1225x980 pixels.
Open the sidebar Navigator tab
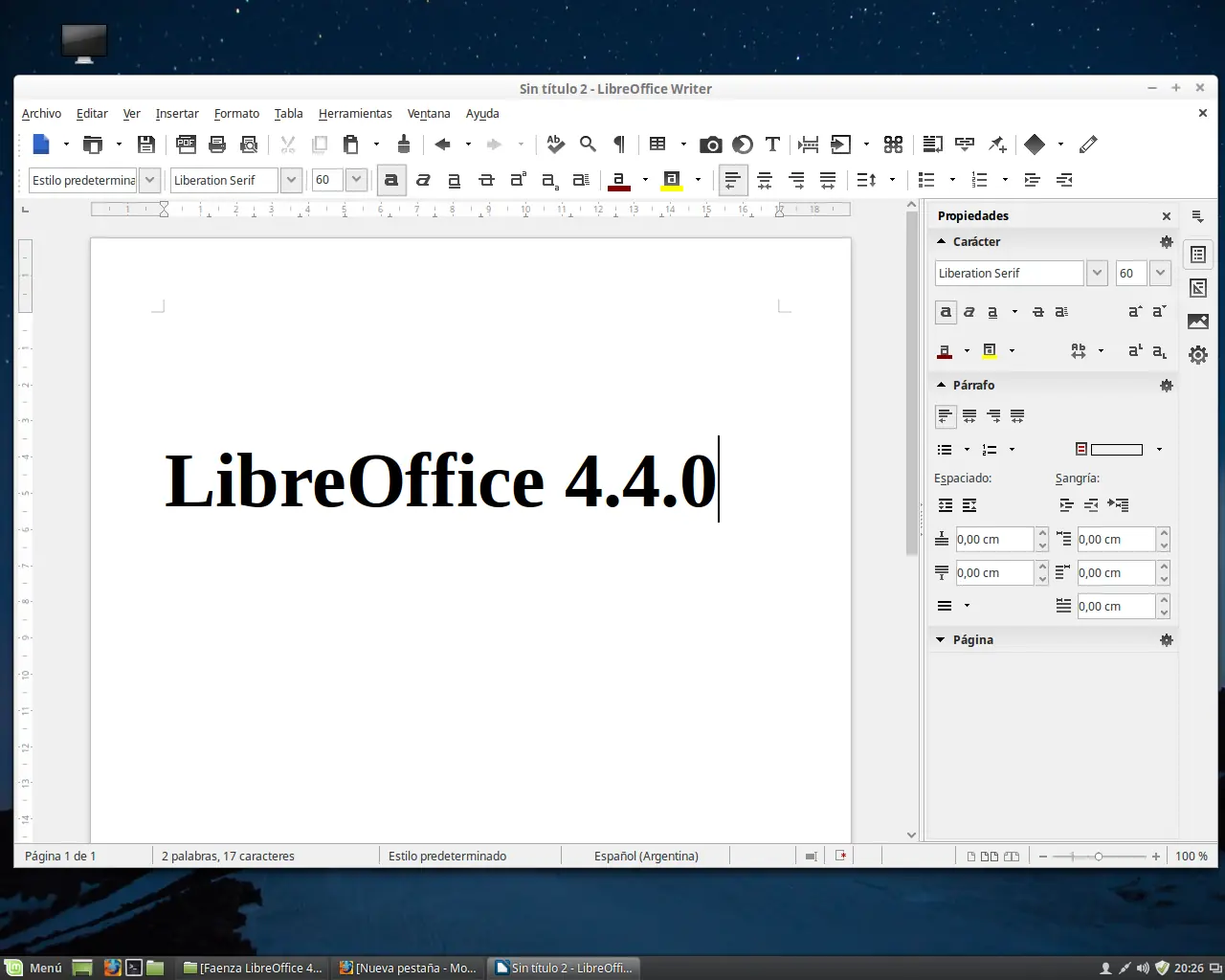[x=1198, y=355]
